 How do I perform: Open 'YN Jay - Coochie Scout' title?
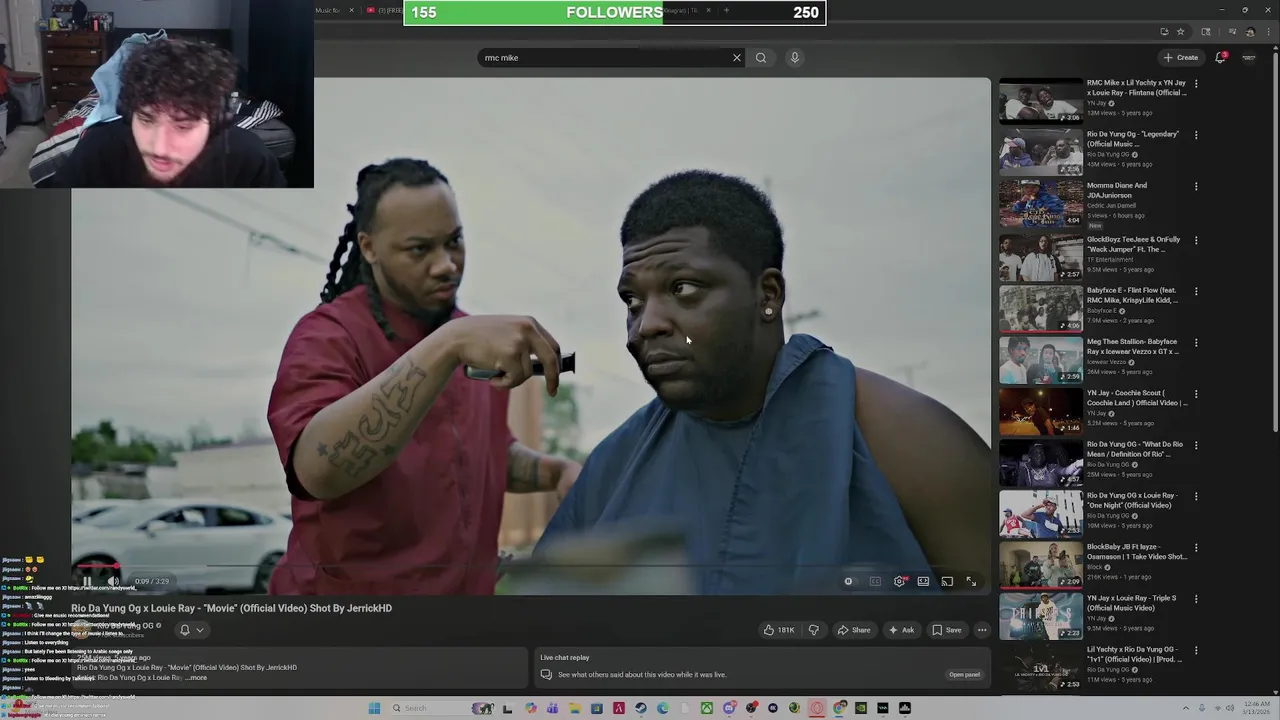coord(1137,398)
